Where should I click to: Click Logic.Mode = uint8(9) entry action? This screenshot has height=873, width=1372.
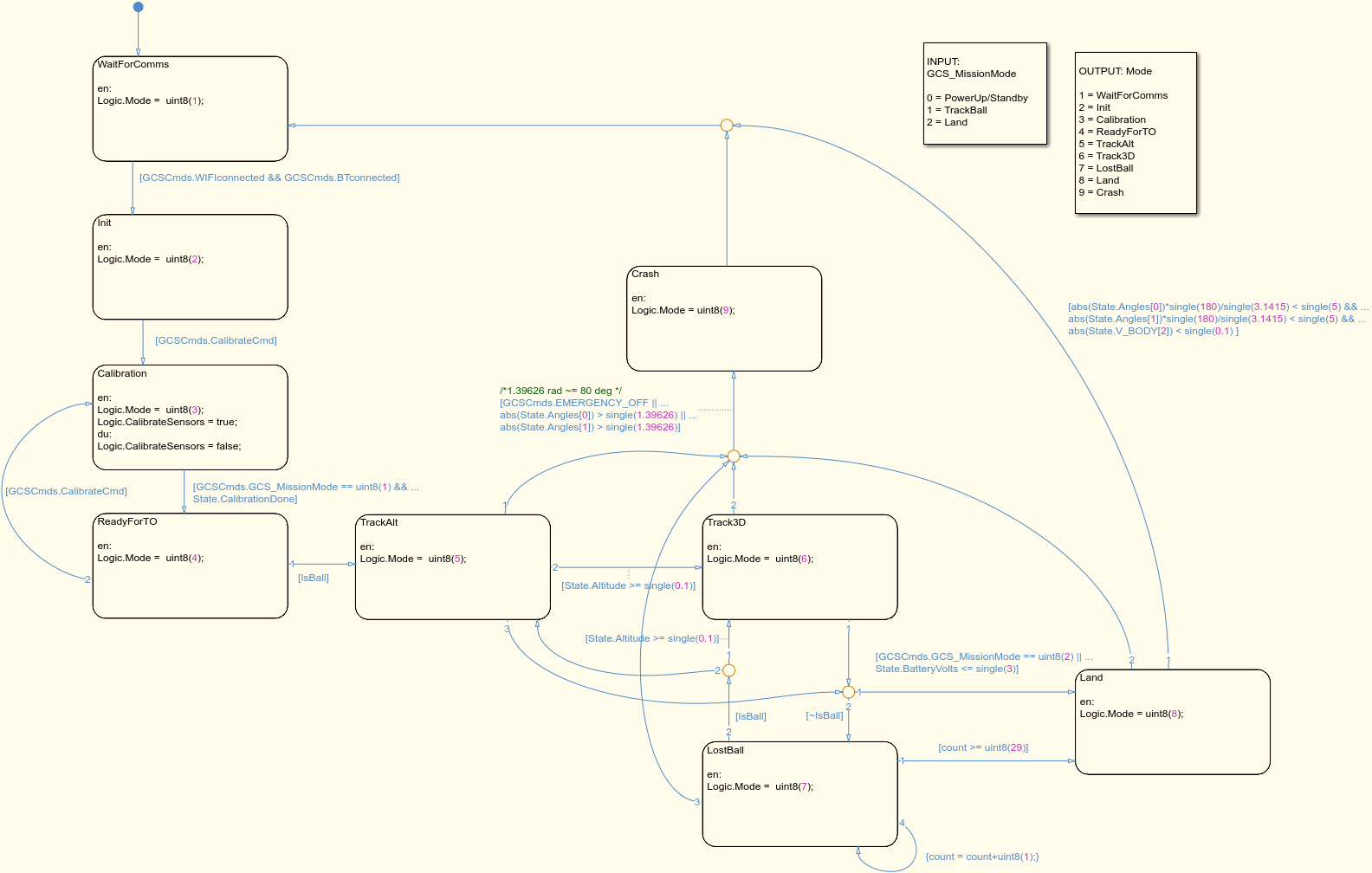pos(683,310)
